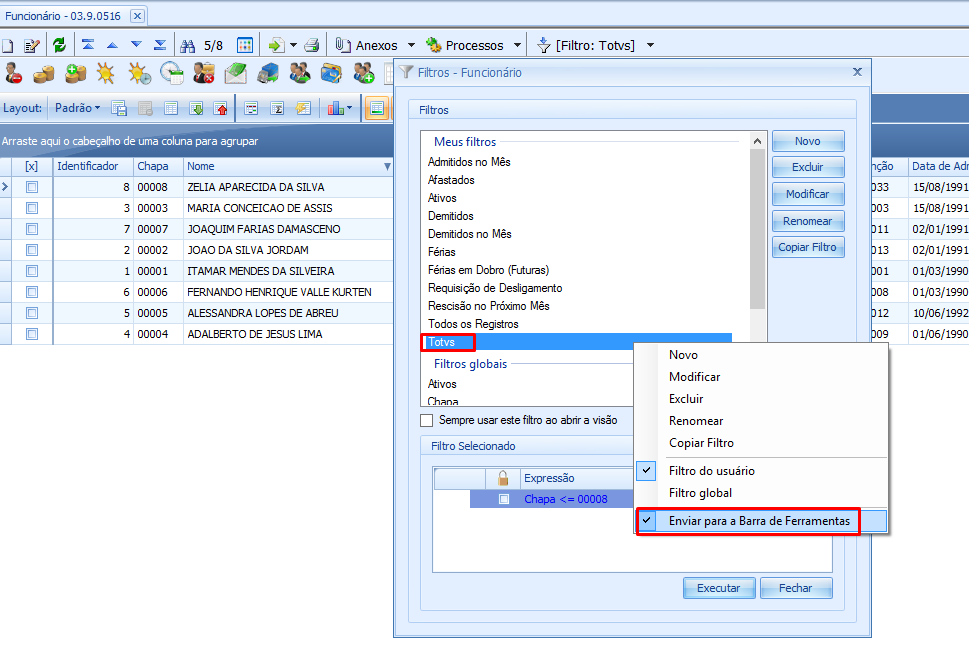The width and height of the screenshot is (969, 654).
Task: Select Admitidos no Mês filter
Action: coord(469,162)
